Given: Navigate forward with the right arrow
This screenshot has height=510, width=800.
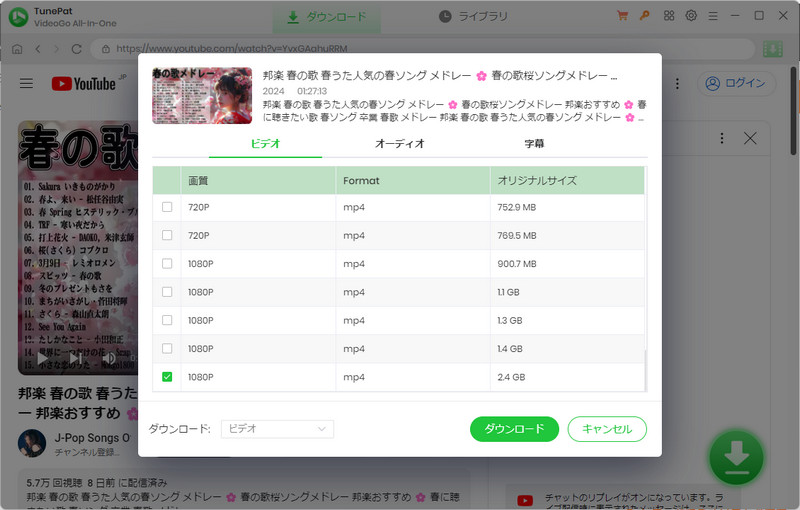Looking at the screenshot, I should pyautogui.click(x=57, y=49).
